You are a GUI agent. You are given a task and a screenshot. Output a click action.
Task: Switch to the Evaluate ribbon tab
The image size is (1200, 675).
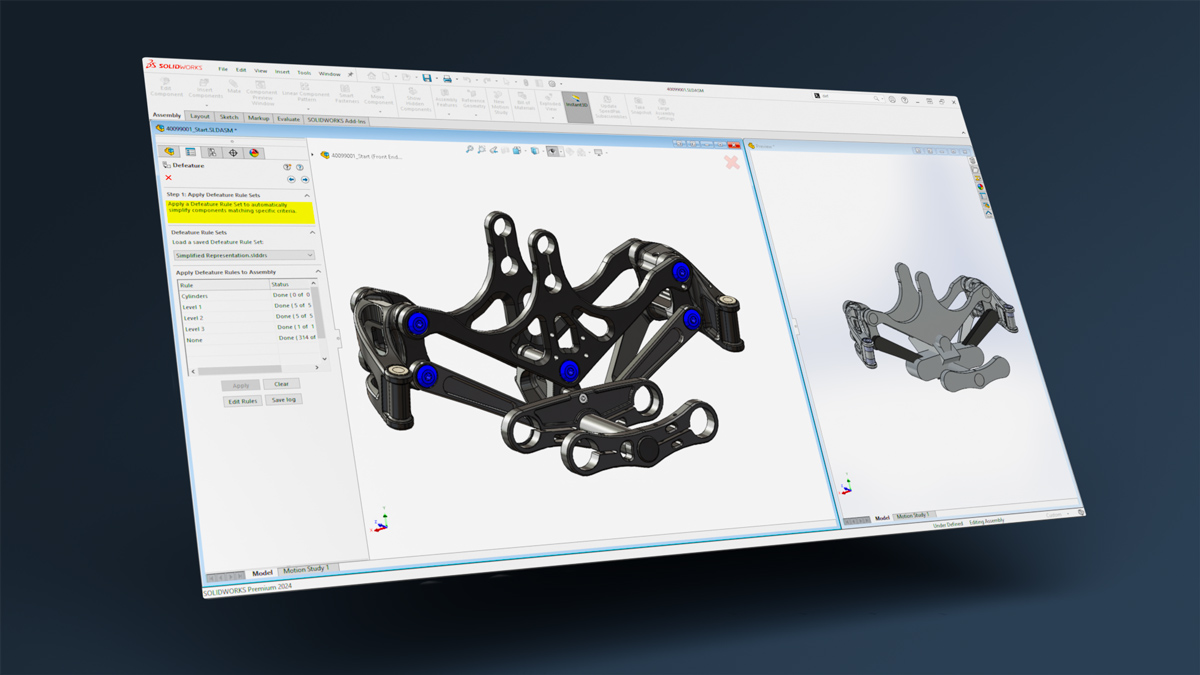pyautogui.click(x=289, y=119)
